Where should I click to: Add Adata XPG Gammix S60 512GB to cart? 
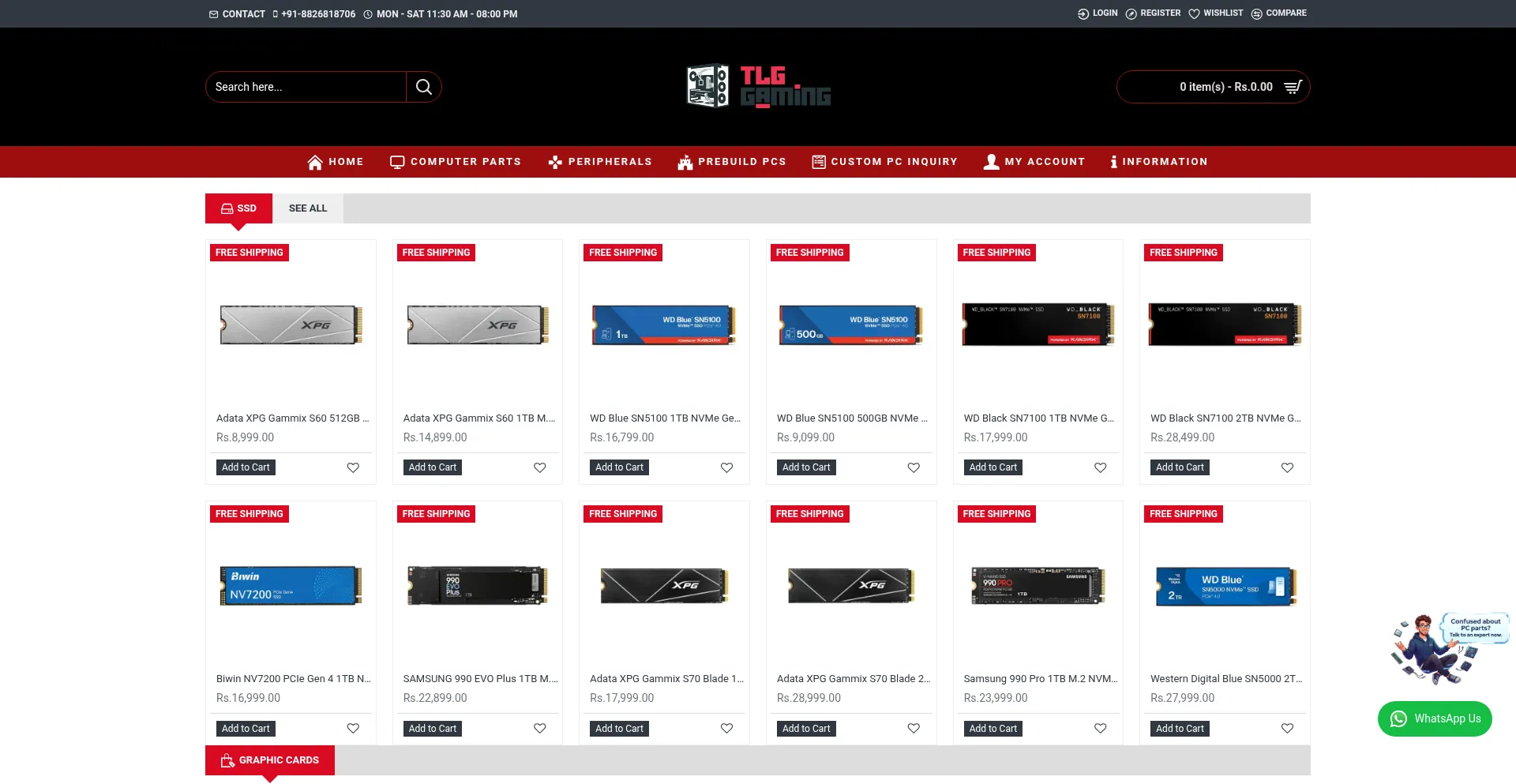tap(246, 467)
